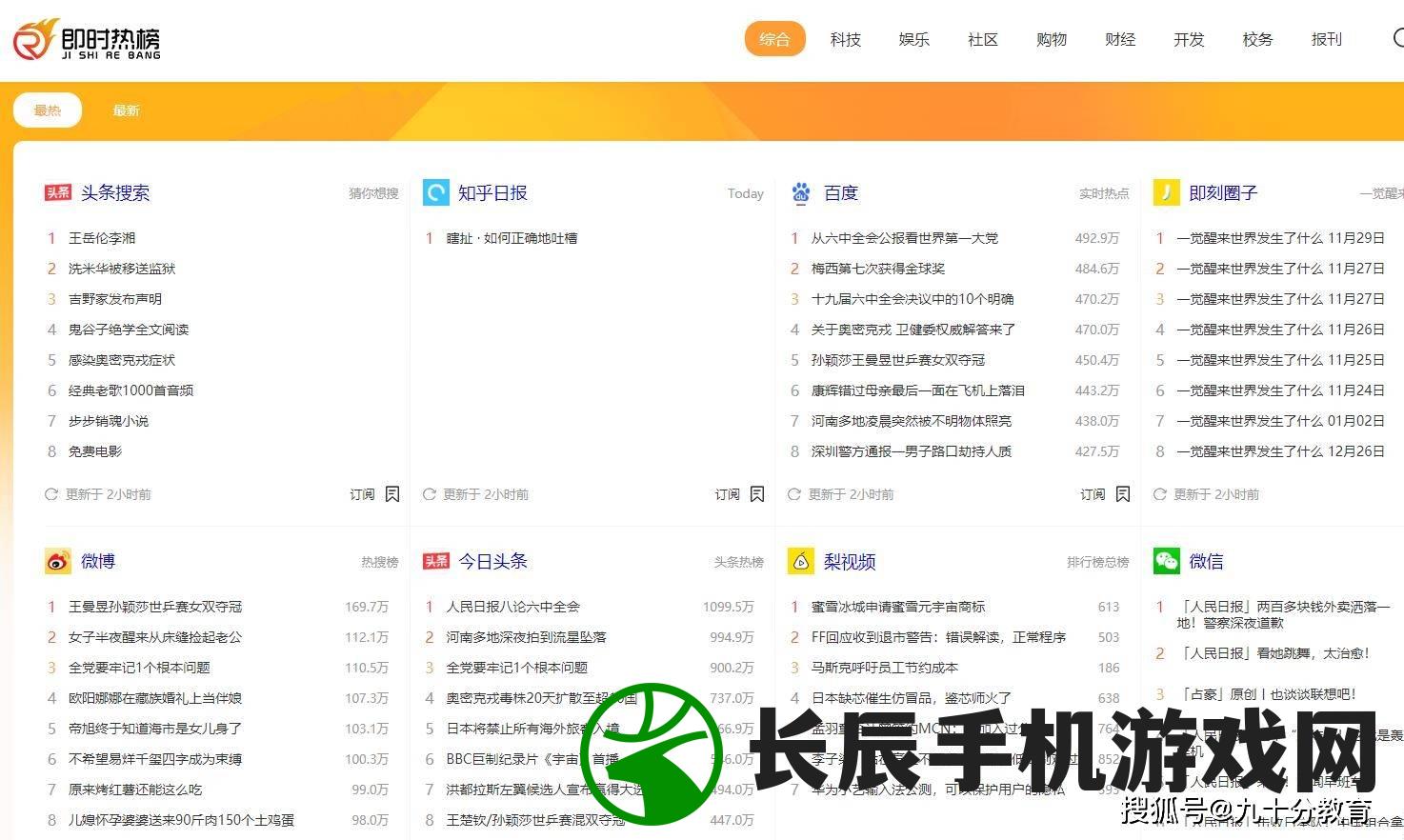Subscribe via 订阅 in 知乎日报 card

[728, 494]
